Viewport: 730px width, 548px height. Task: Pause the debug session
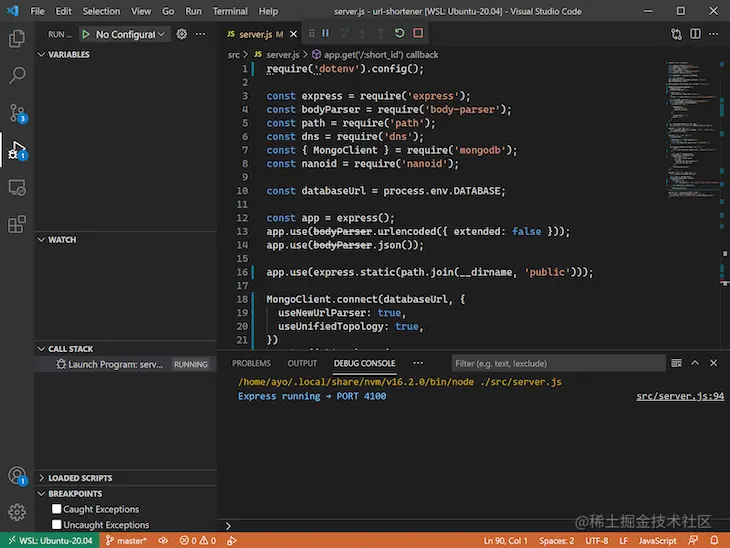tap(325, 33)
